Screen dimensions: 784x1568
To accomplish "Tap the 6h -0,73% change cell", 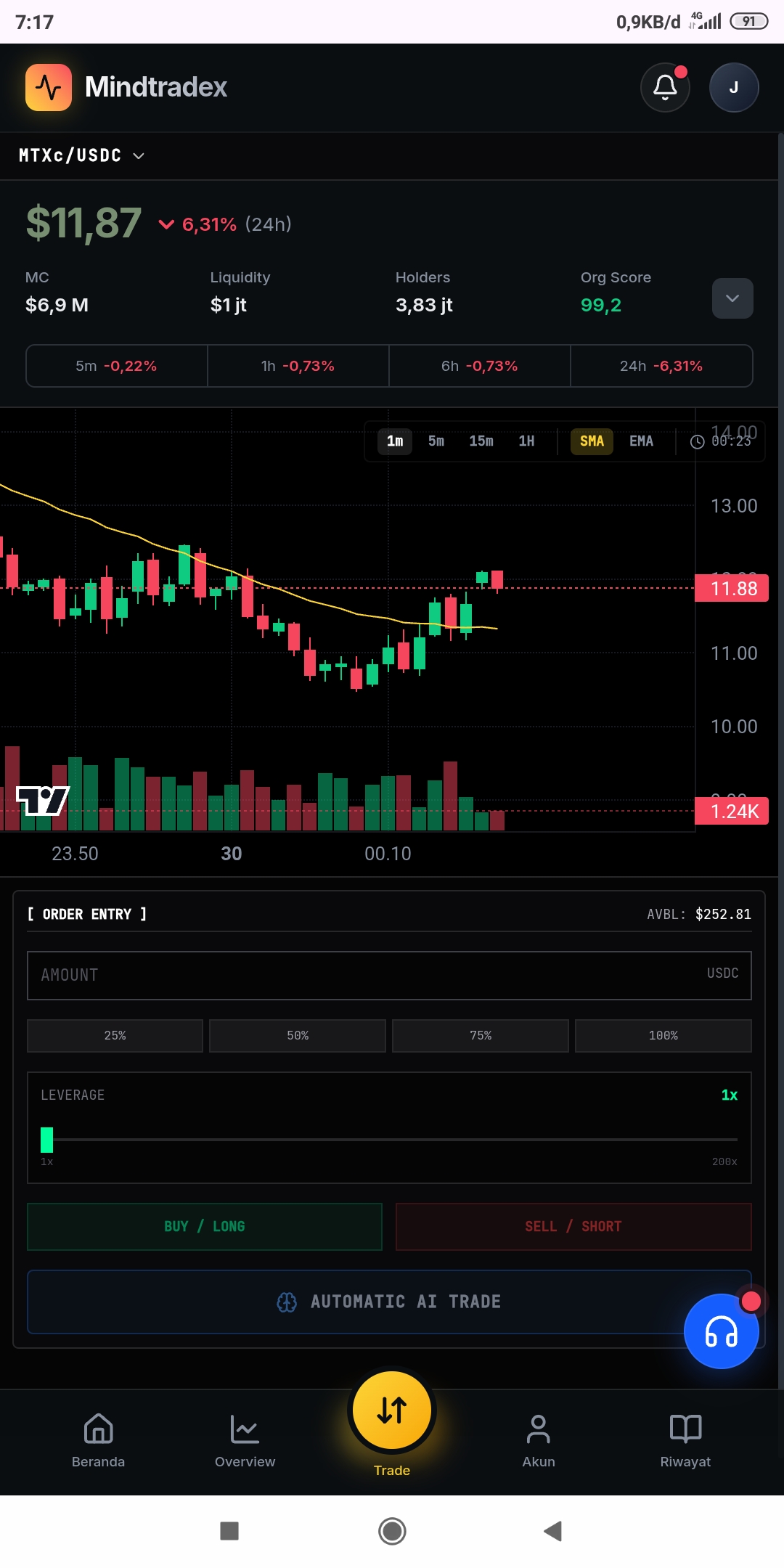I will (480, 366).
